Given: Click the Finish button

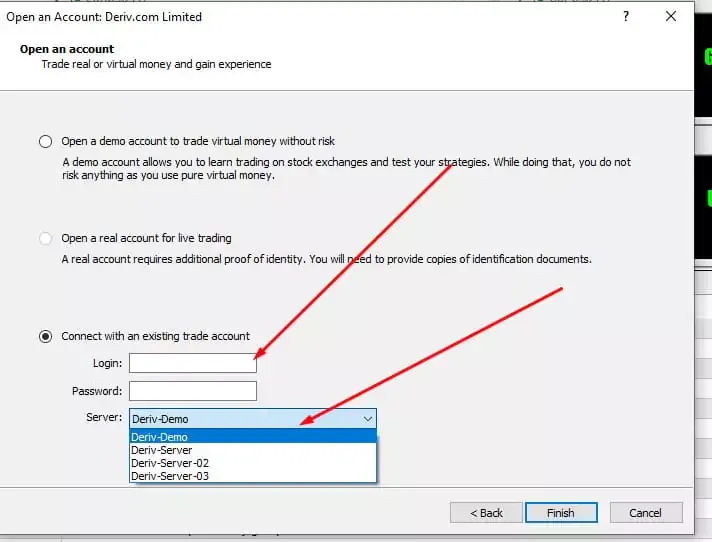Looking at the screenshot, I should tap(561, 513).
